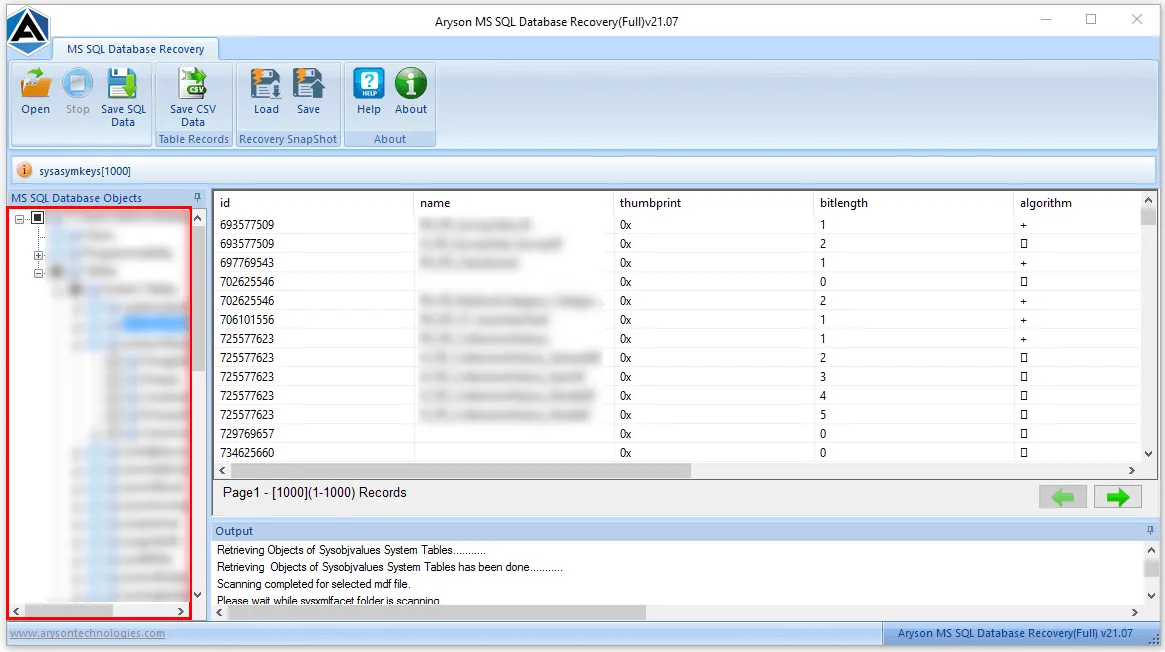Viewport: 1165px width, 652px height.
Task: Pin the MS SQL Database Objects panel
Action: (197, 198)
